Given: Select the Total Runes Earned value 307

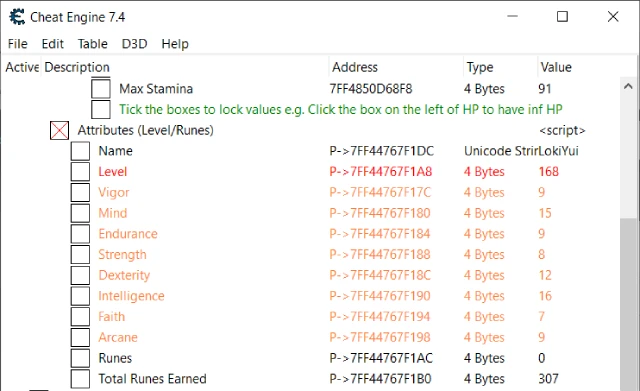Looking at the screenshot, I should pyautogui.click(x=548, y=379).
